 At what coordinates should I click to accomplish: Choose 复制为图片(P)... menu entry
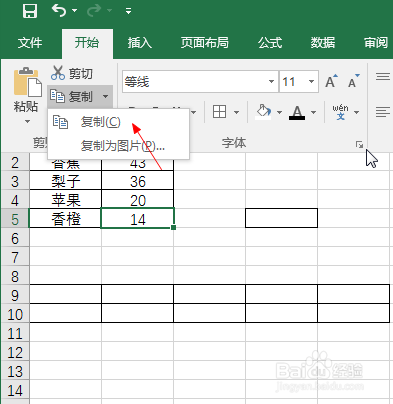(x=118, y=146)
